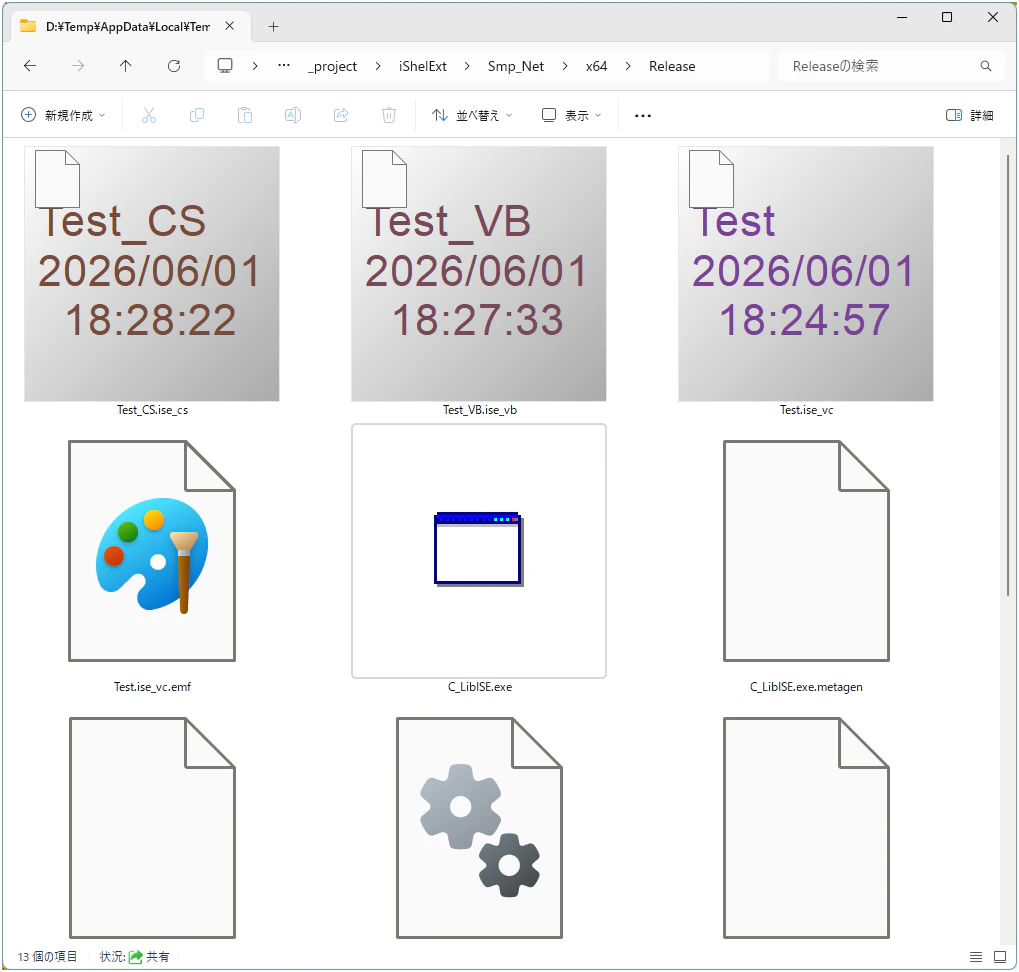
Task: Switch to details list view in status bar
Action: [976, 957]
